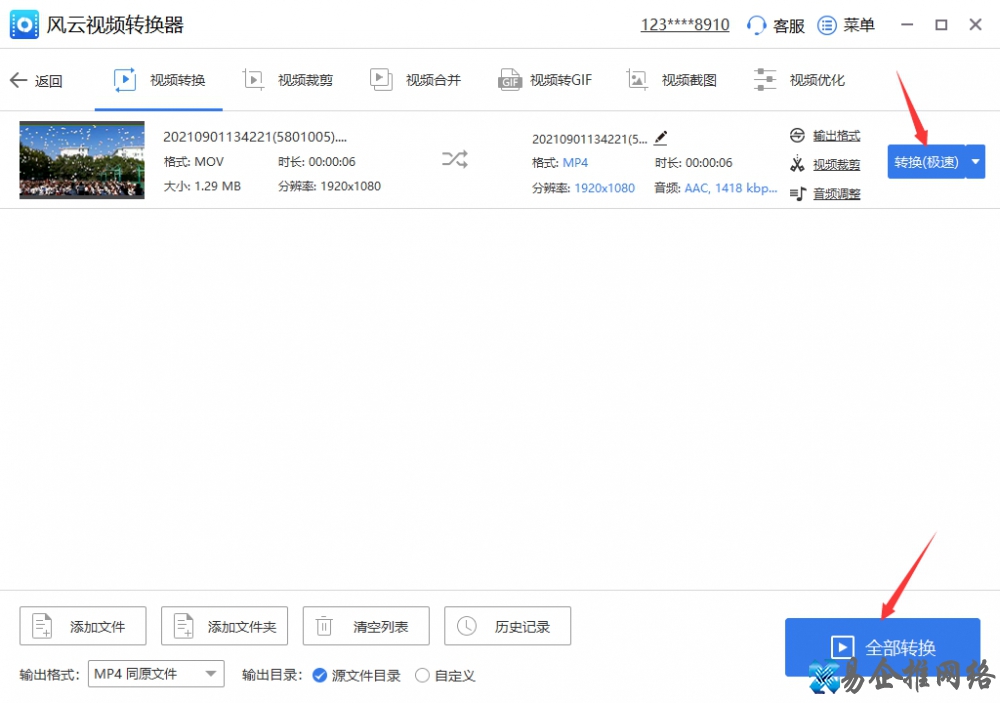Screen dimensions: 1000x703
Task: Click the shuffle icon between source and output info
Action: click(x=454, y=158)
